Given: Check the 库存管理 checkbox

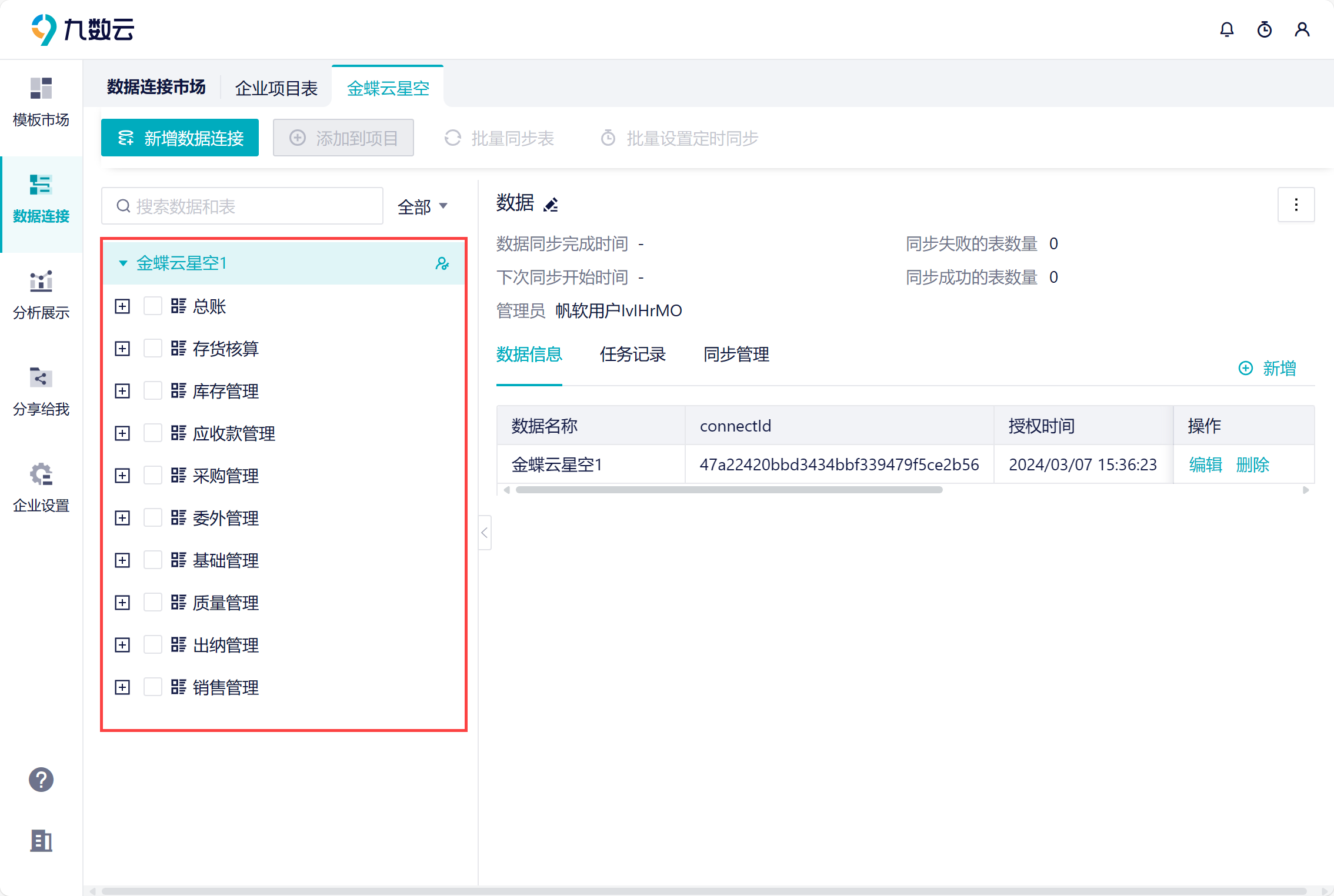Looking at the screenshot, I should click(153, 390).
